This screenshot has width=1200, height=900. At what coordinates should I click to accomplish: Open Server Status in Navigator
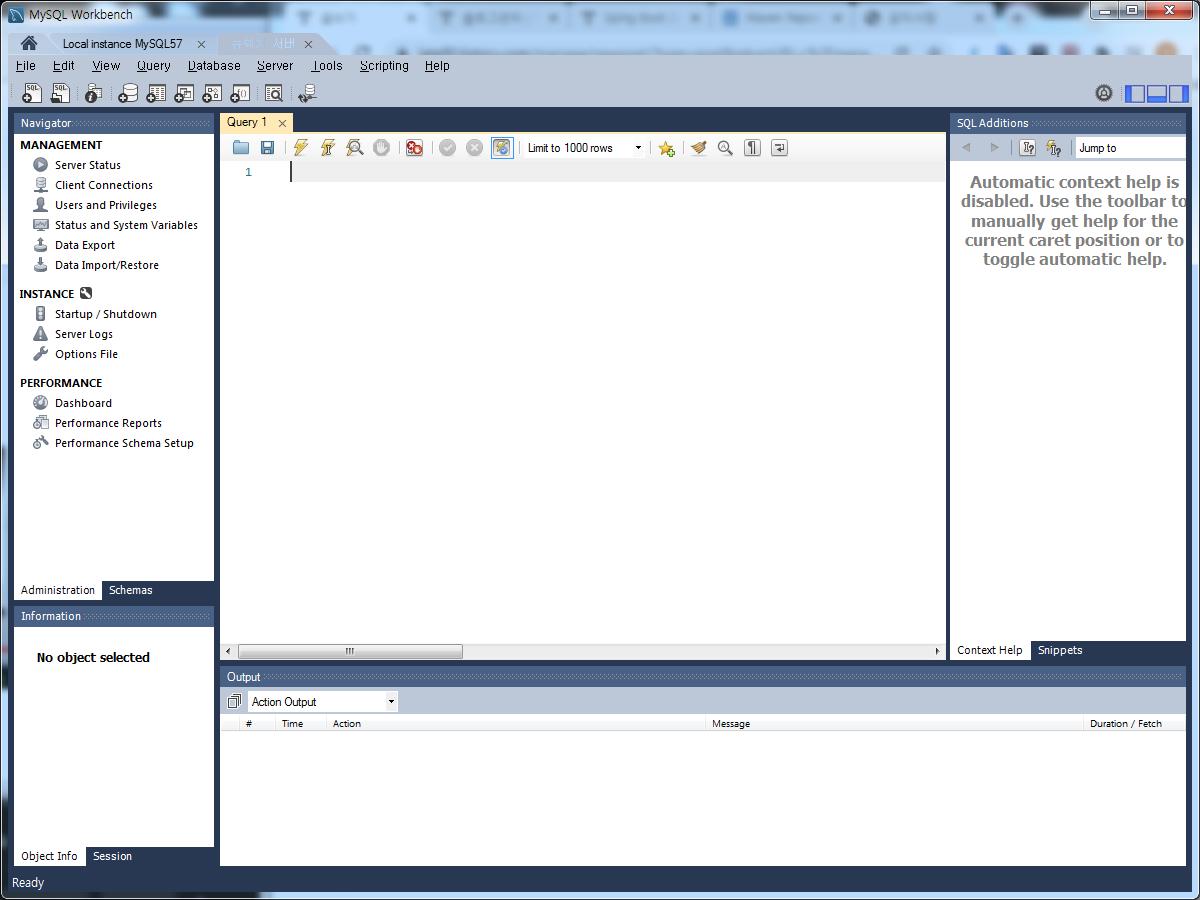click(x=88, y=165)
